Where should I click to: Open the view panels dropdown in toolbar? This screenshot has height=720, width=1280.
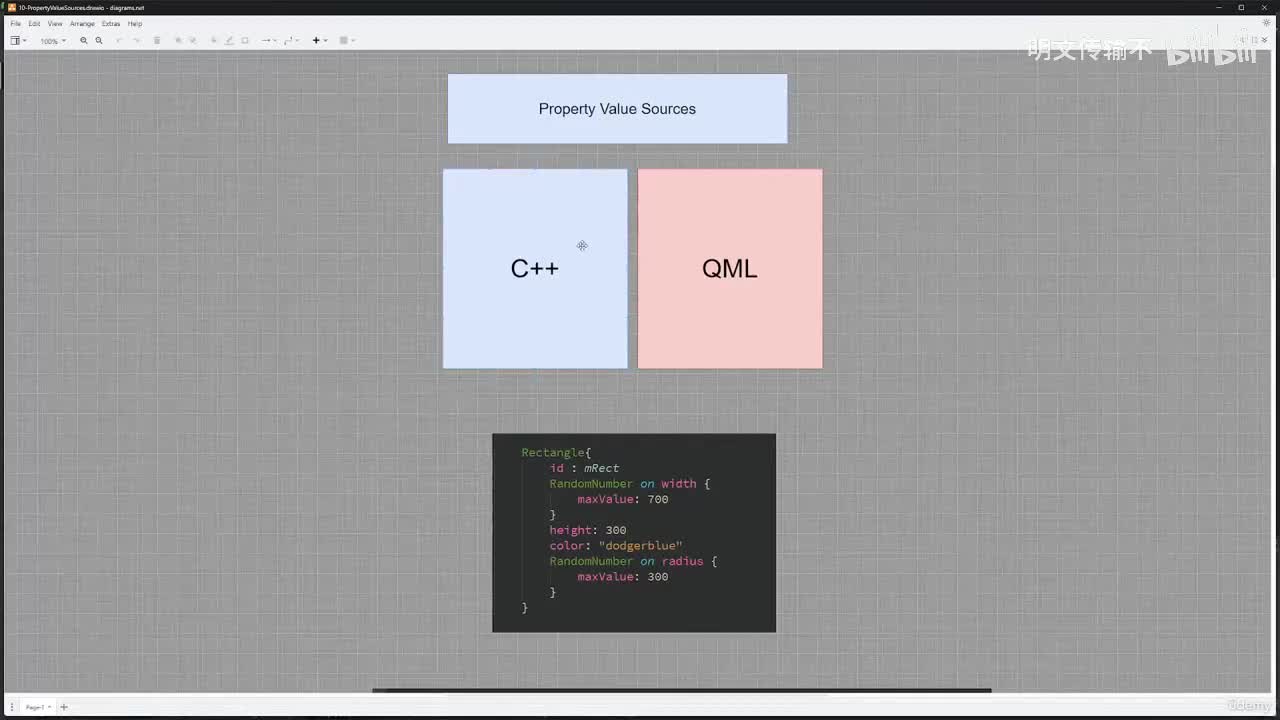click(18, 41)
